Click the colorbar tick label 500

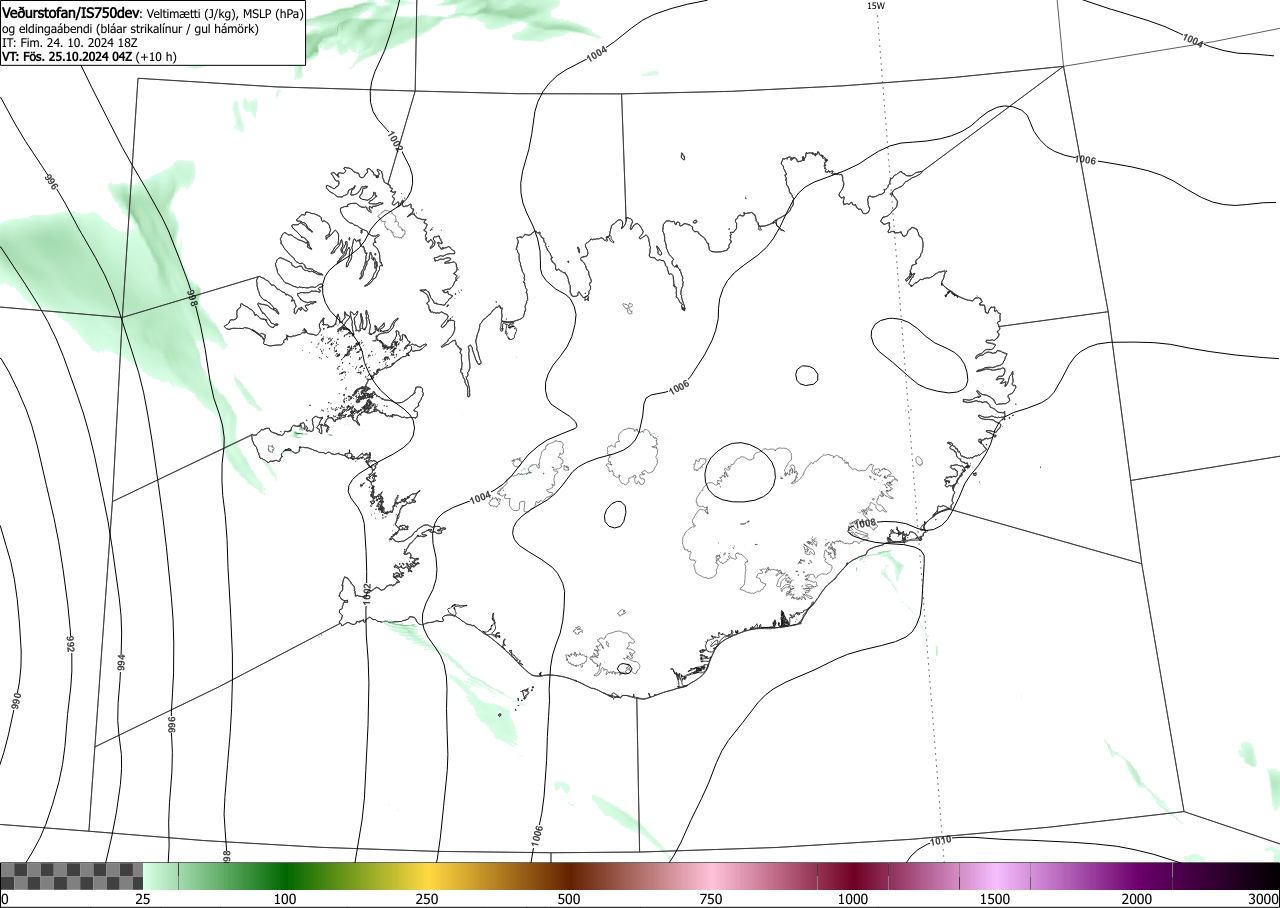click(x=569, y=899)
